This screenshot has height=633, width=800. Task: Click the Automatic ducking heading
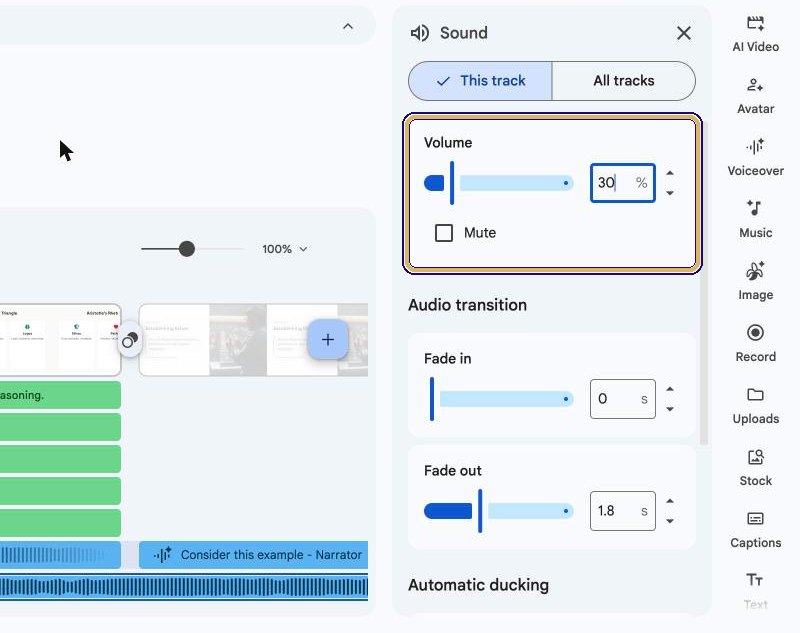point(479,585)
